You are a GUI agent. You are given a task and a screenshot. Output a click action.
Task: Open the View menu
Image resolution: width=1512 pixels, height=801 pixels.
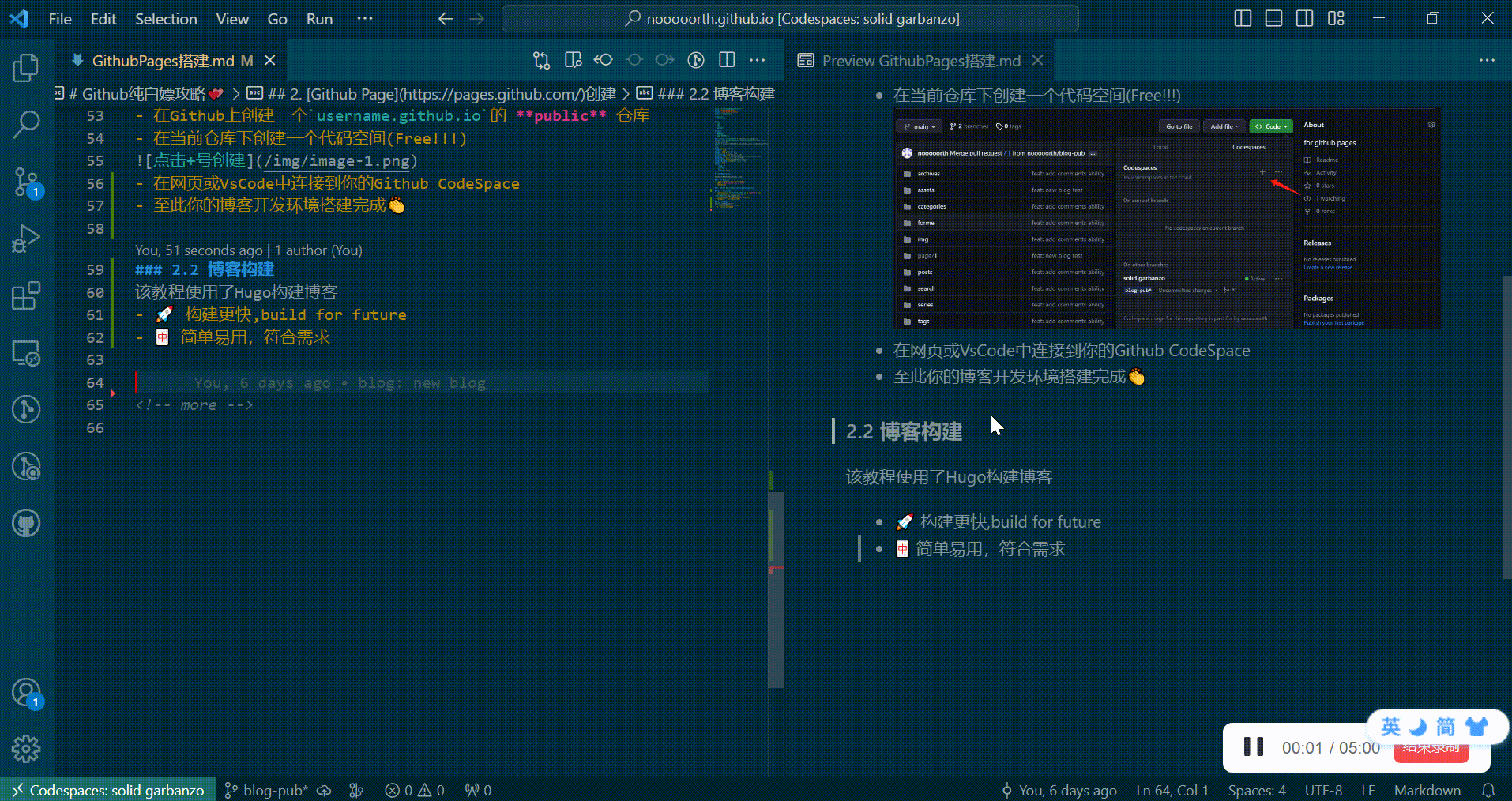click(x=232, y=19)
